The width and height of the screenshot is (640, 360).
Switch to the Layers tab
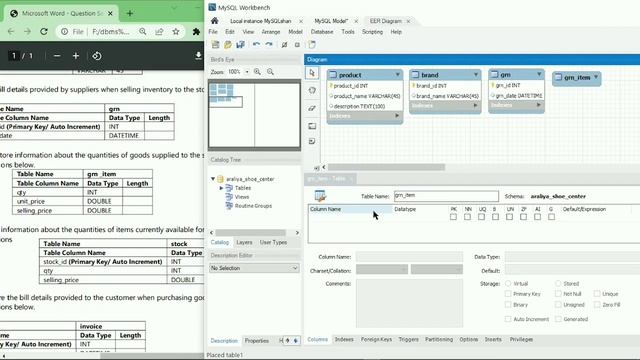[x=244, y=242]
